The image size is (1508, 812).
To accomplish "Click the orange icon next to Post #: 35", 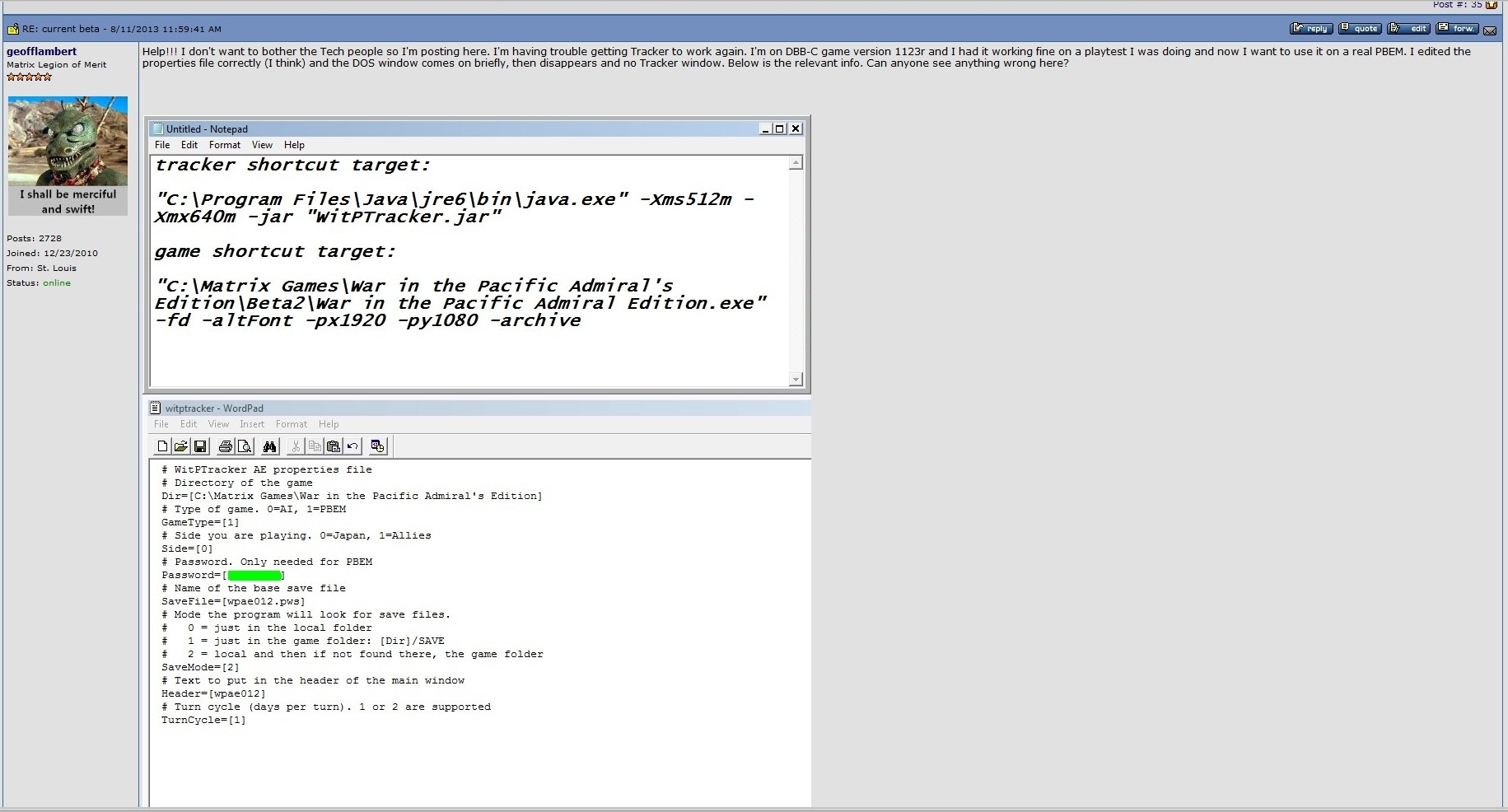I will tap(1492, 4).
